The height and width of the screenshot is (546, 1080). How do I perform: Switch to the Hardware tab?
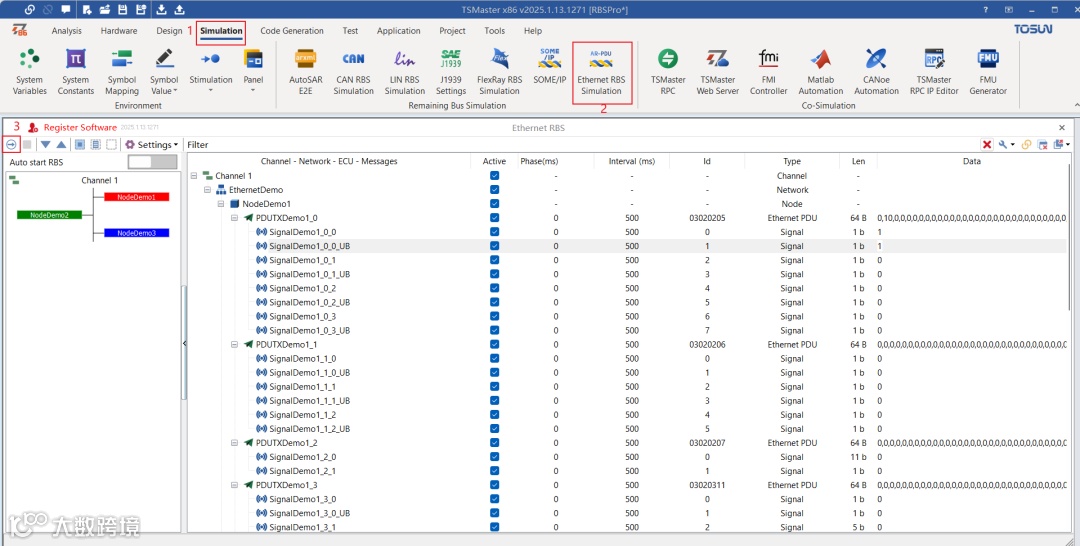click(118, 31)
